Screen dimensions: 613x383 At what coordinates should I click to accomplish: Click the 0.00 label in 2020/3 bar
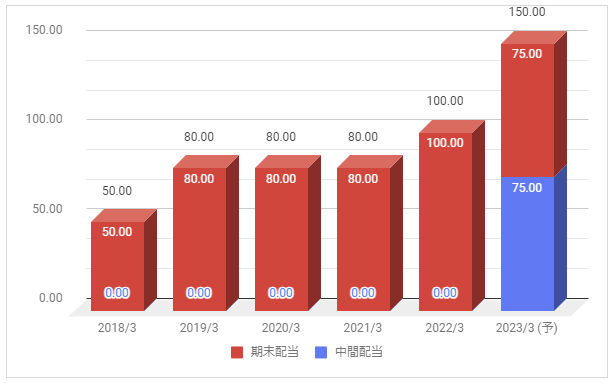pyautogui.click(x=281, y=293)
